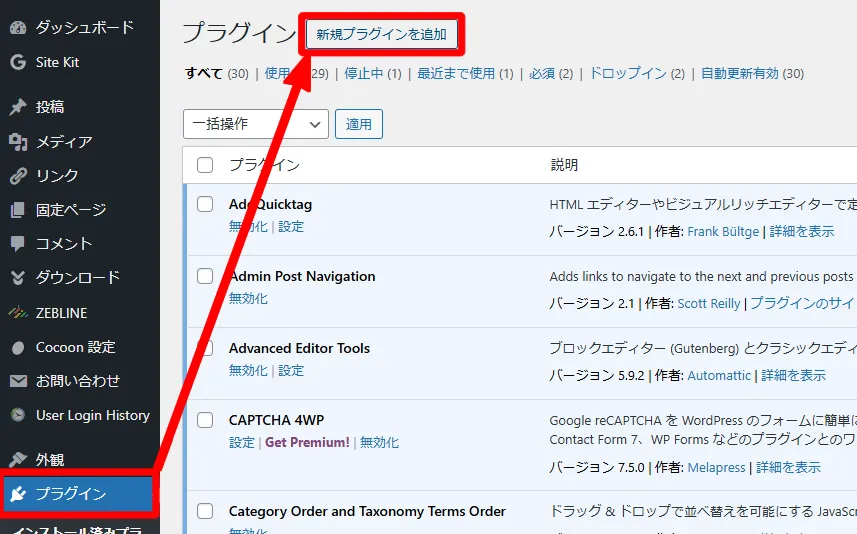Check the Admin Post Navigation checkbox

pyautogui.click(x=205, y=276)
